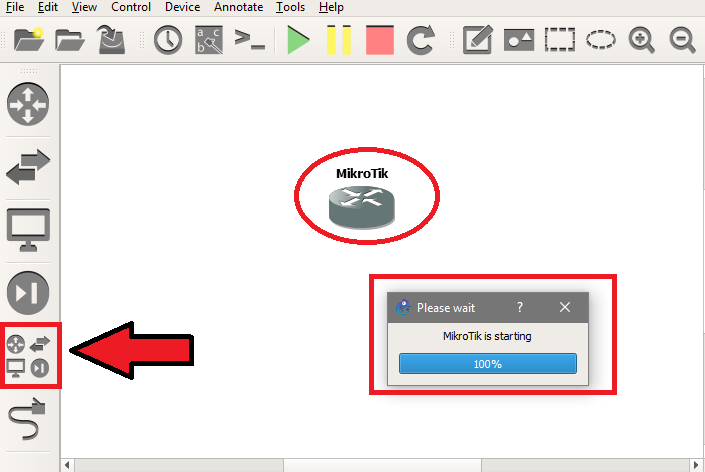
Task: Click the Zoom in magnifier
Action: [642, 40]
